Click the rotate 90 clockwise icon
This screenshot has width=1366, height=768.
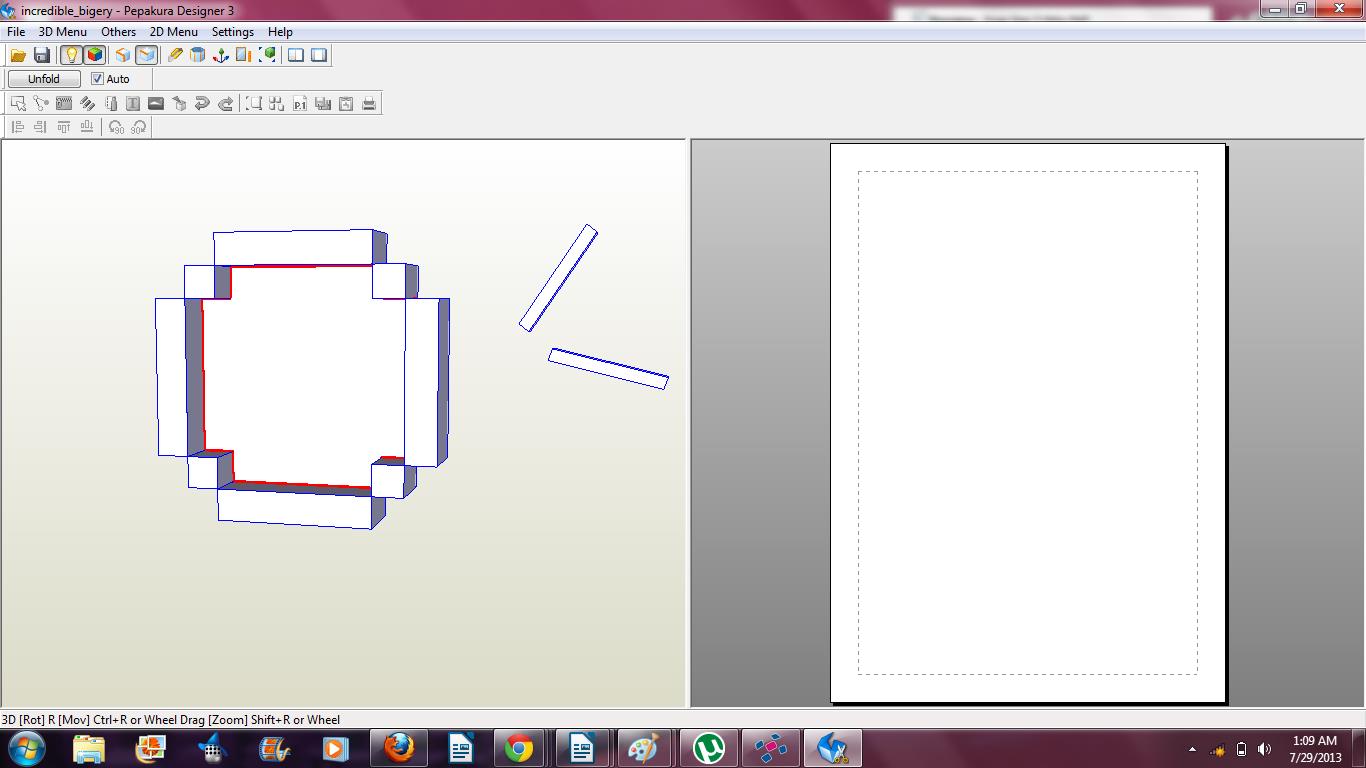(139, 127)
